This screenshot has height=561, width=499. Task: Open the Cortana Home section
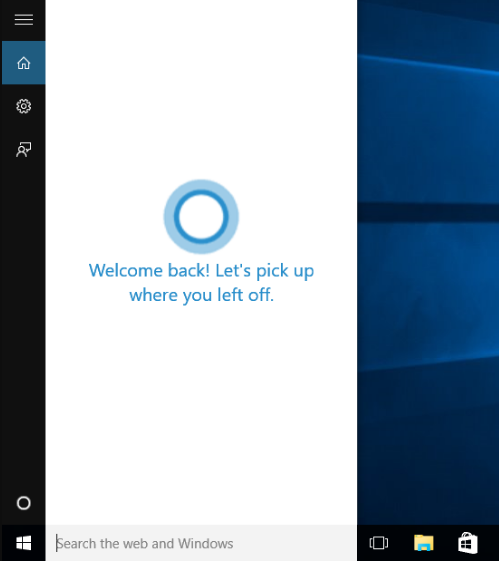pyautogui.click(x=24, y=63)
